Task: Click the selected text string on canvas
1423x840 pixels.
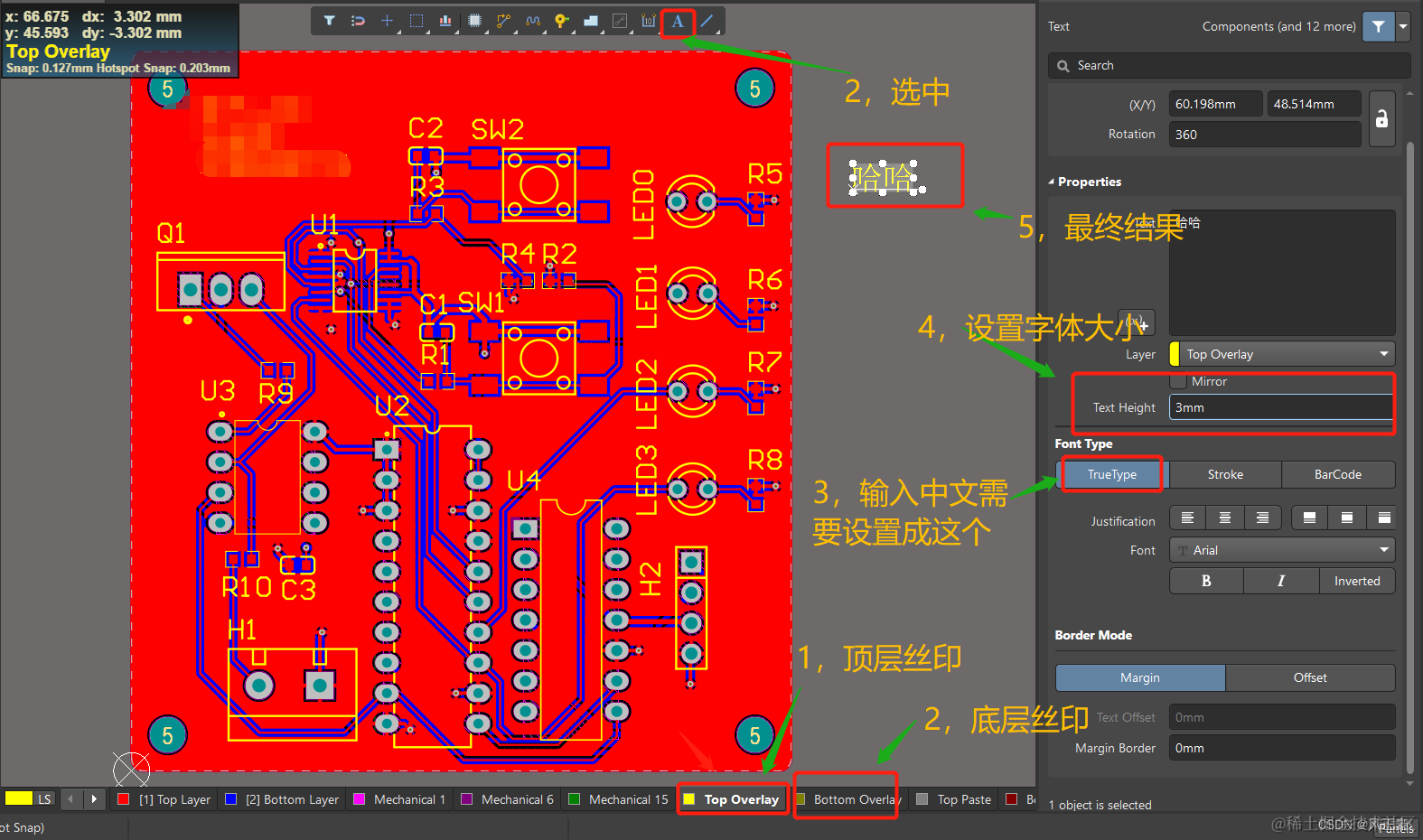Action: [x=884, y=178]
